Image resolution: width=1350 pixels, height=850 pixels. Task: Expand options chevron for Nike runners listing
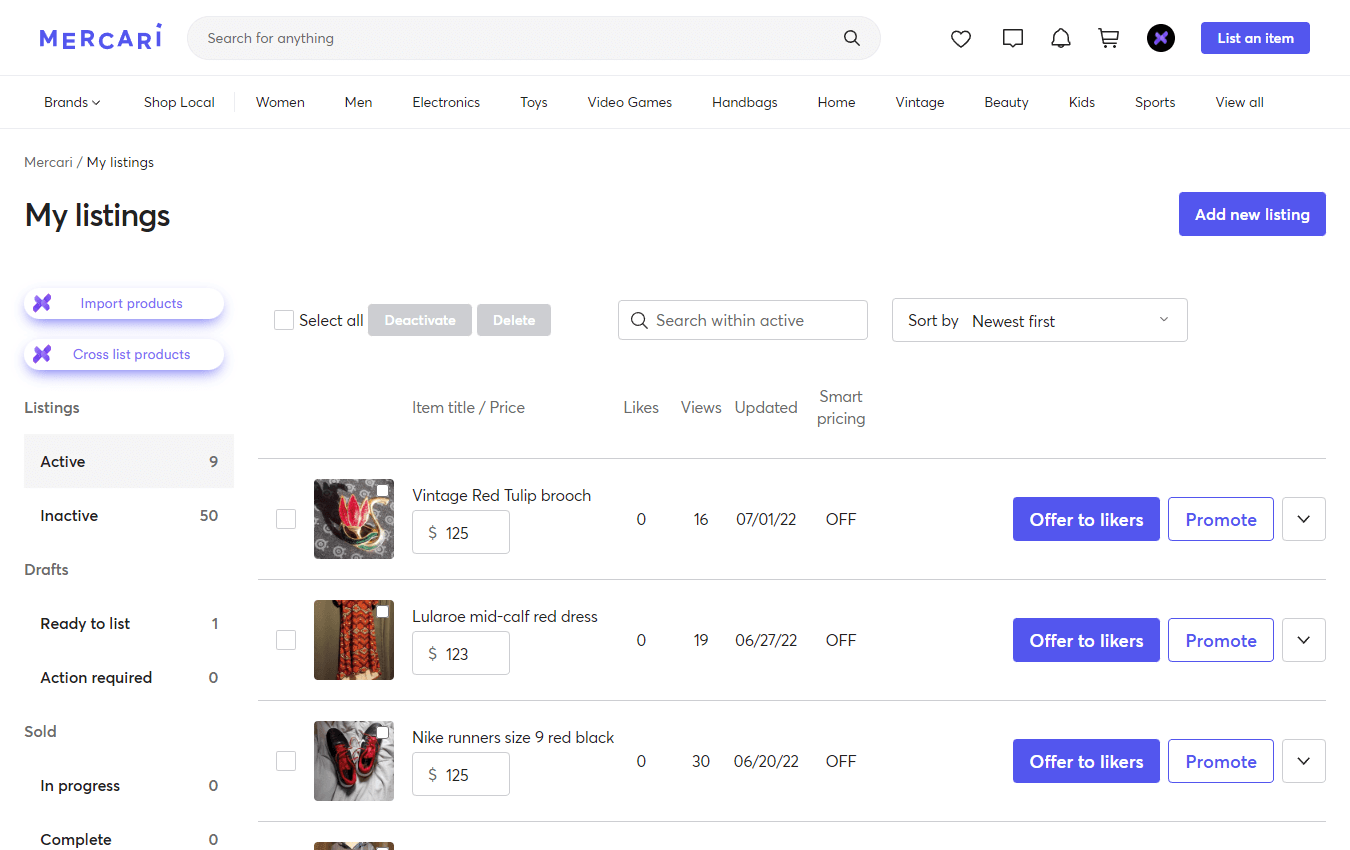1303,761
